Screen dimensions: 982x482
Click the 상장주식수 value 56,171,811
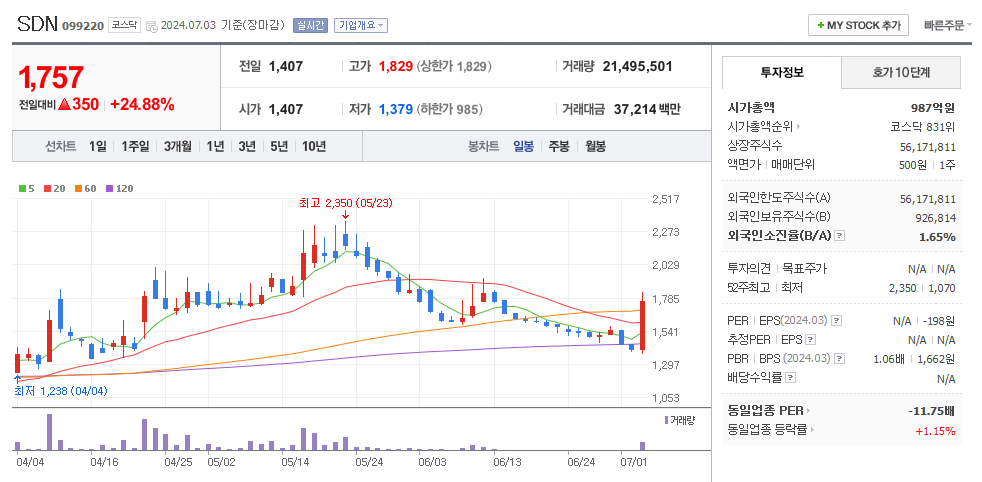(928, 146)
